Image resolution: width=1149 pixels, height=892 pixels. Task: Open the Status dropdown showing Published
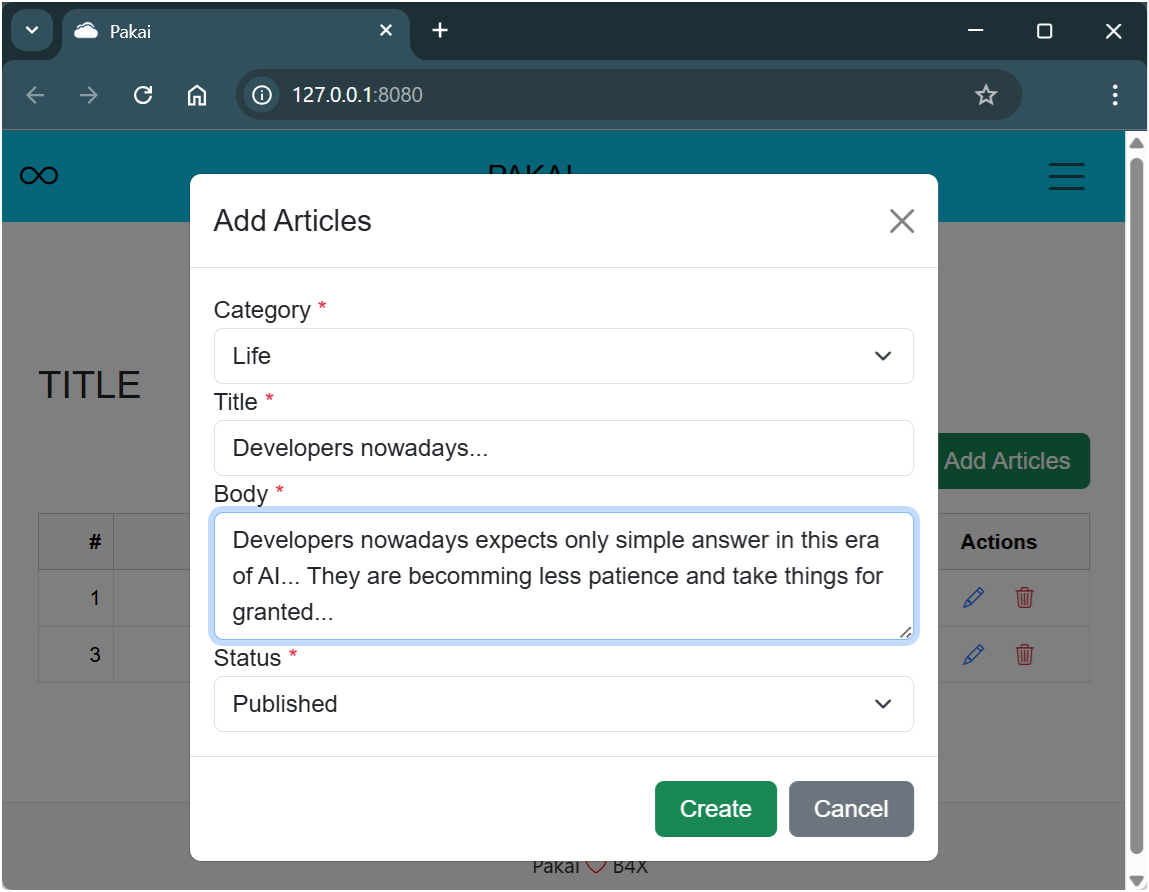point(563,704)
